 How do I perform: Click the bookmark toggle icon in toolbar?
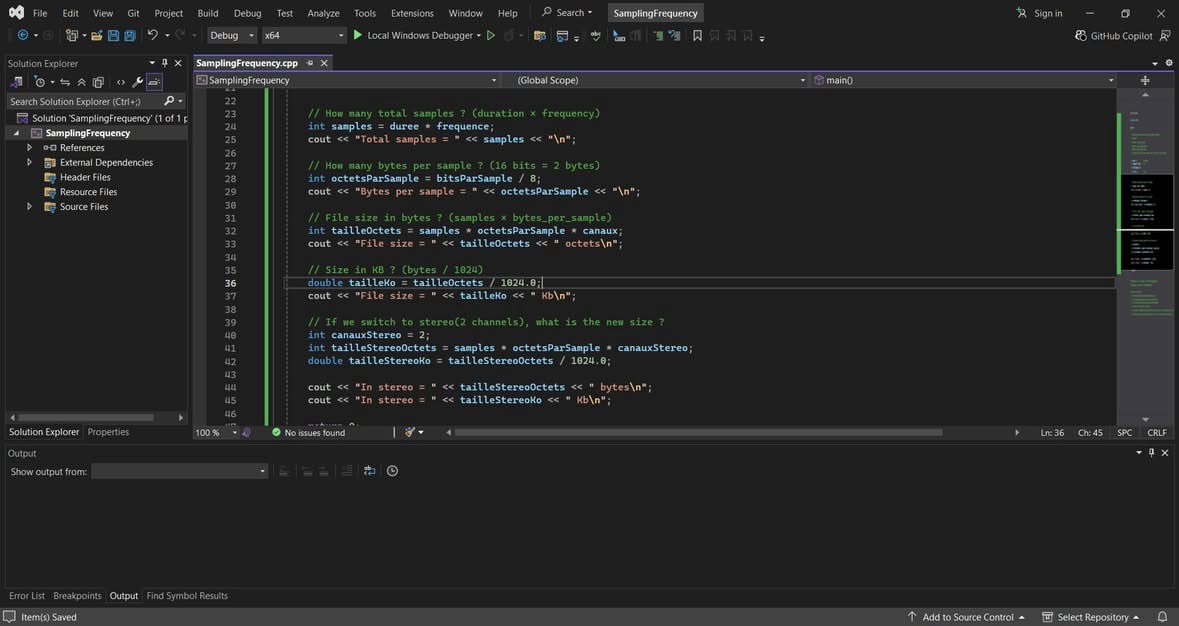tap(697, 35)
